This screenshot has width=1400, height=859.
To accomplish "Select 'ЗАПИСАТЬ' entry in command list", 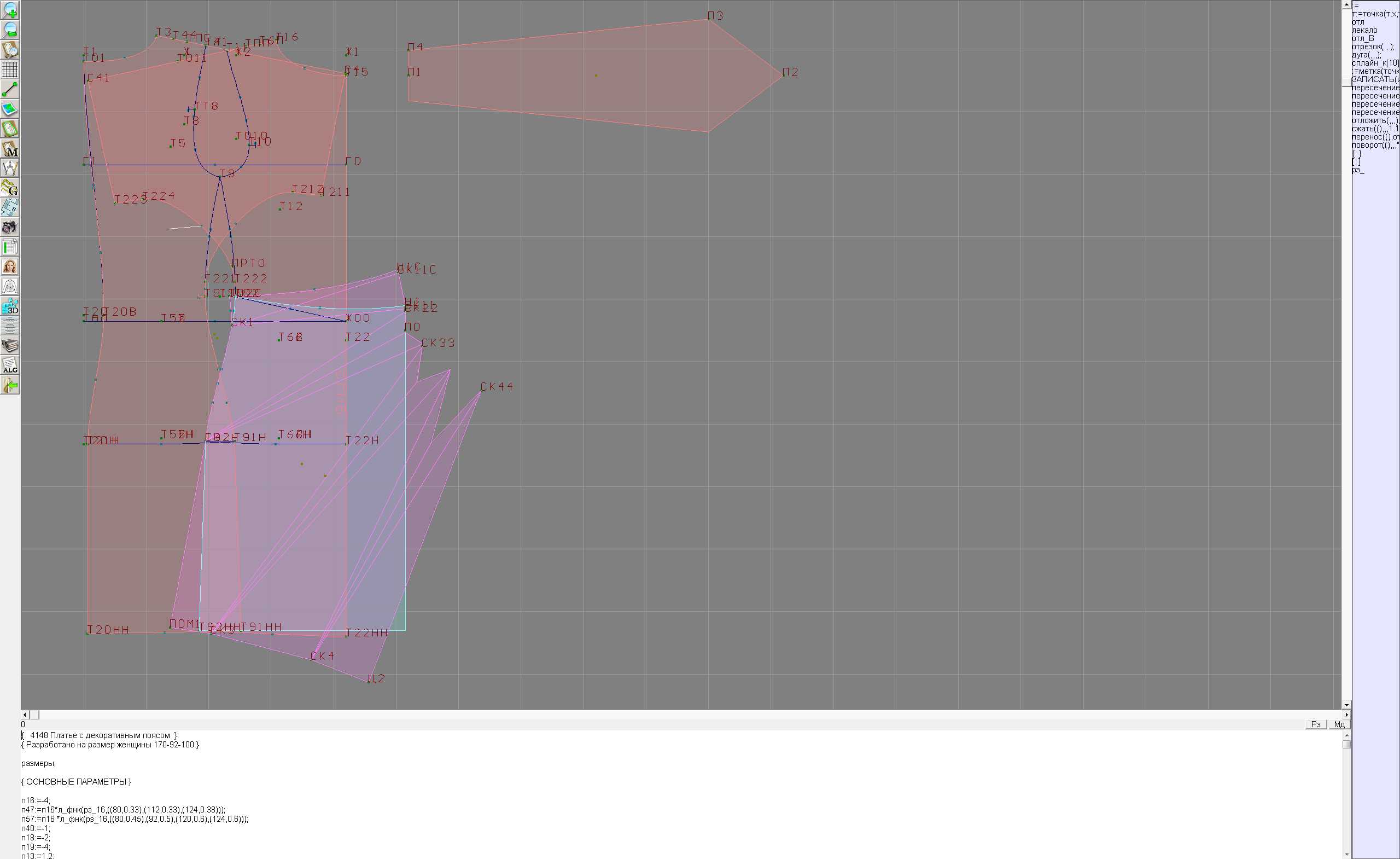I will (1374, 79).
